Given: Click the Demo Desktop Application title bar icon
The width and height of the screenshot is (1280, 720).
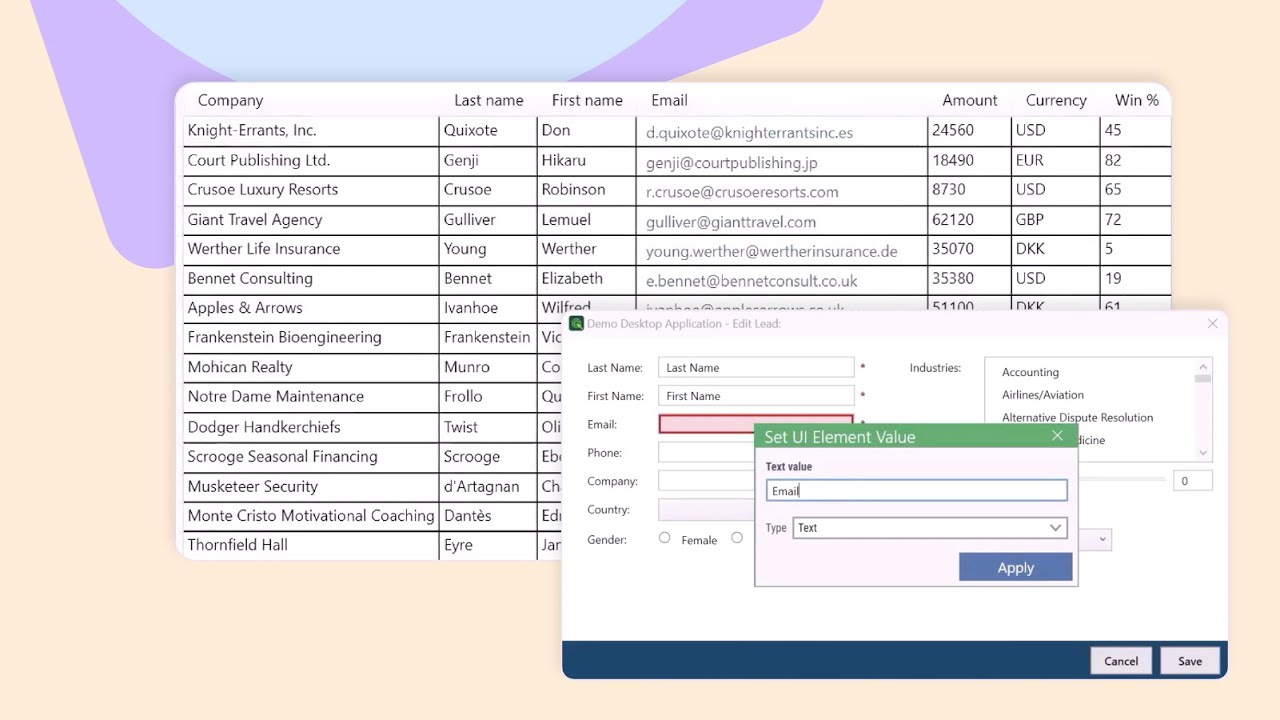Looking at the screenshot, I should tap(576, 323).
